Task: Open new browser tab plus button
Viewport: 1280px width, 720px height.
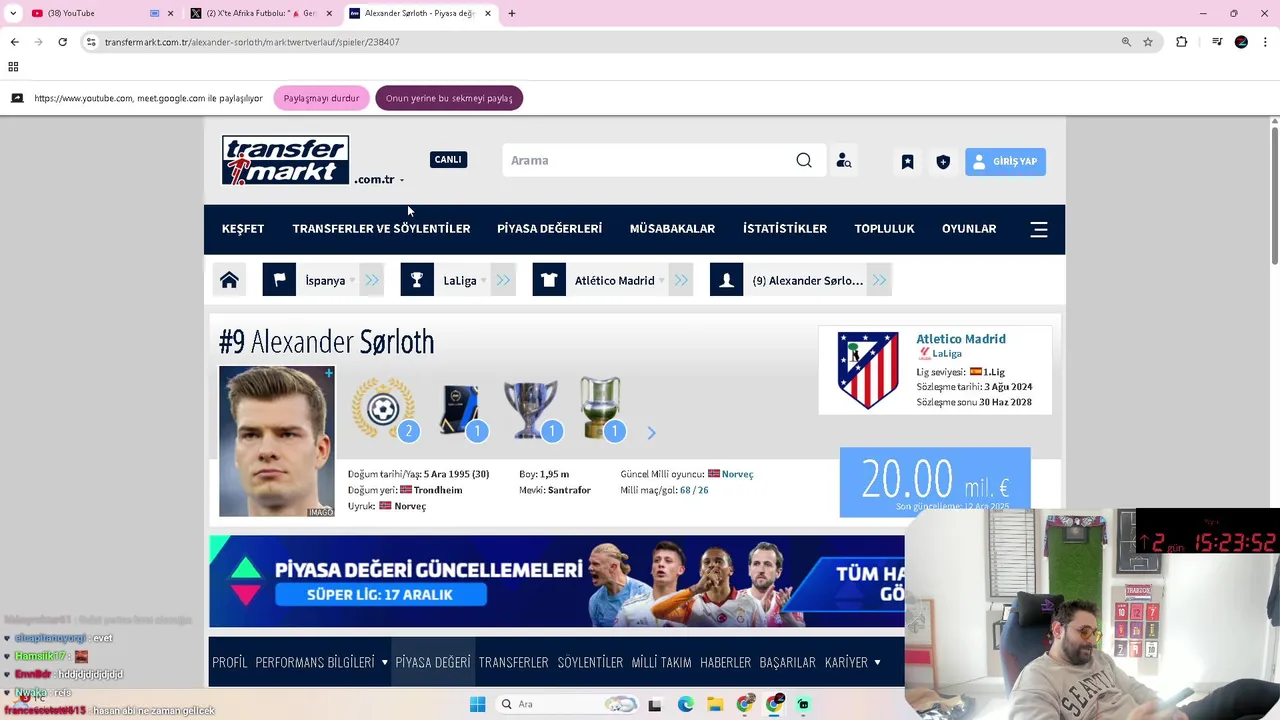Action: pyautogui.click(x=512, y=13)
